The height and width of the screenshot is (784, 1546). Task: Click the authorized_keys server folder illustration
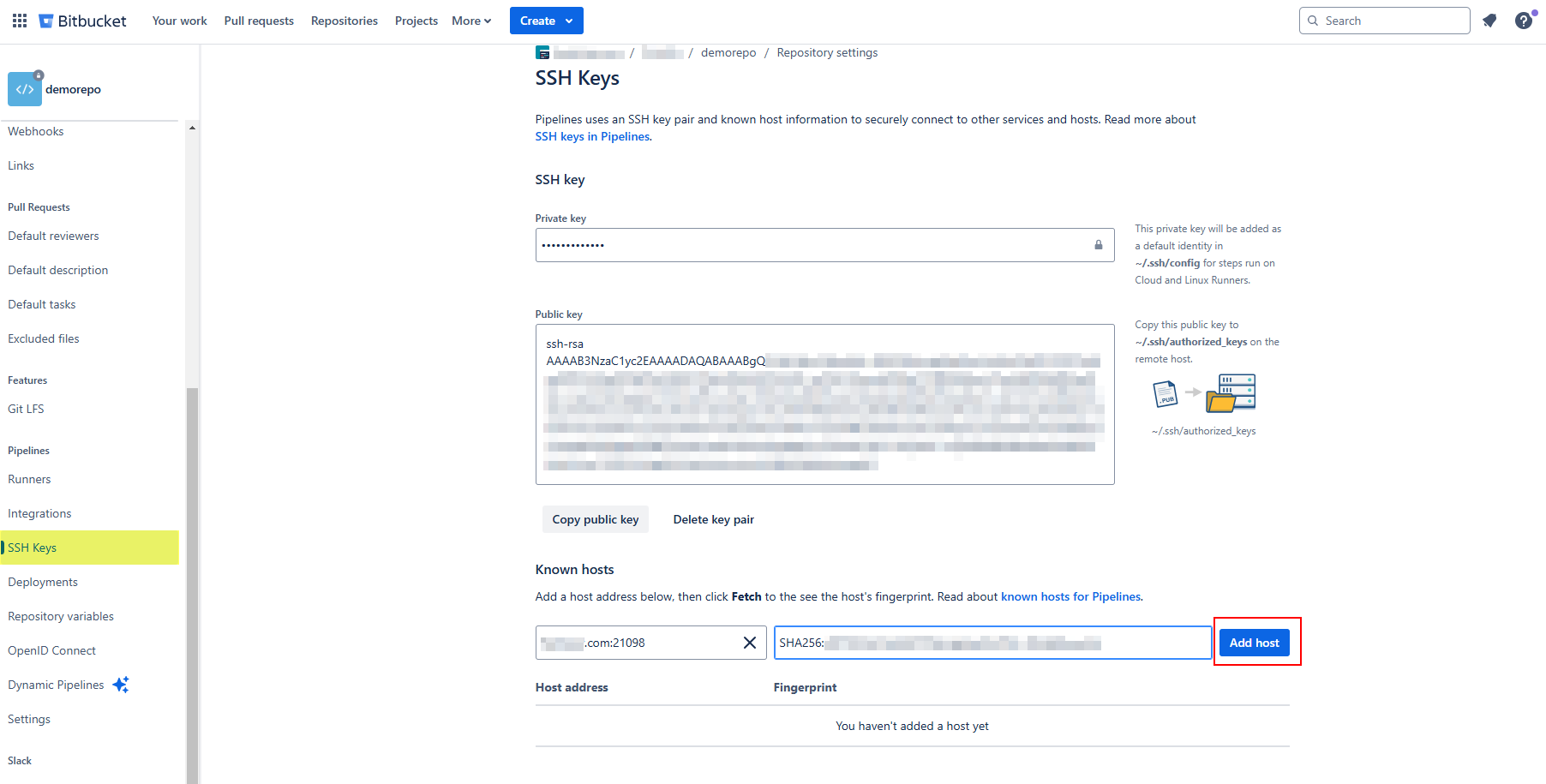tap(1231, 393)
